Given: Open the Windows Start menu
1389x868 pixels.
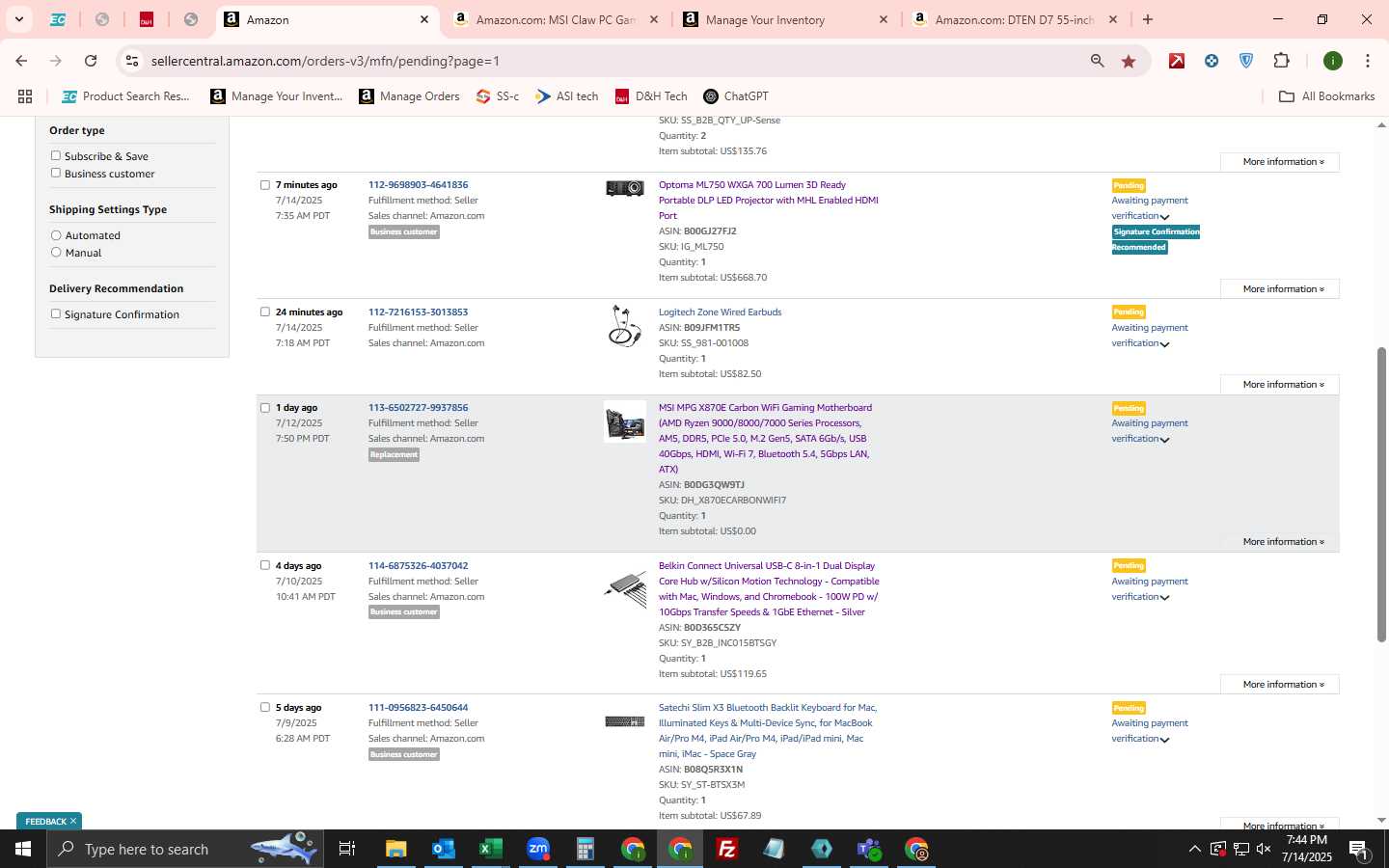Looking at the screenshot, I should pyautogui.click(x=23, y=849).
